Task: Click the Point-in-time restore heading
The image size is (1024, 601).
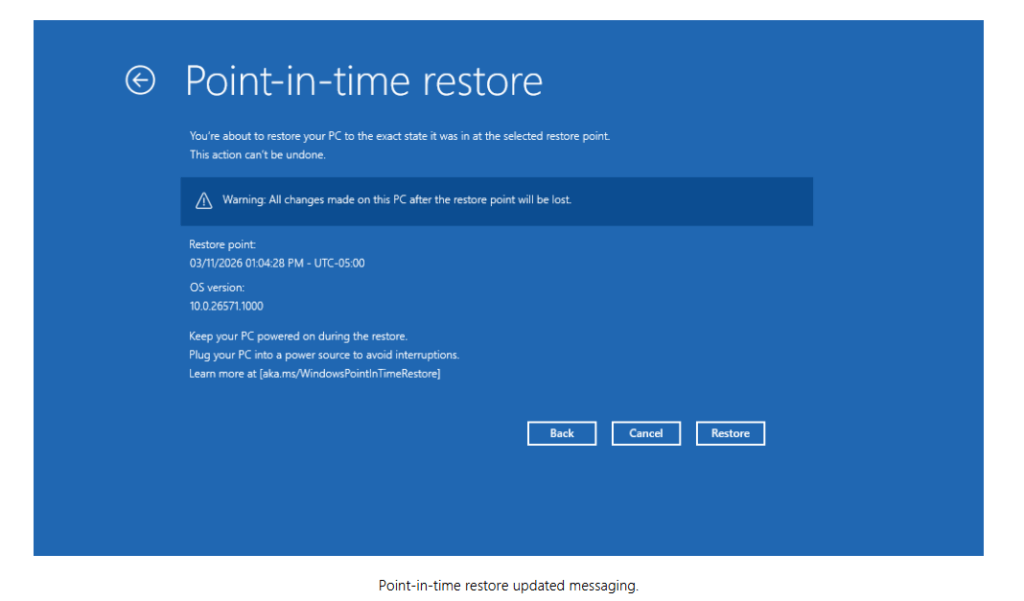Action: tap(364, 80)
